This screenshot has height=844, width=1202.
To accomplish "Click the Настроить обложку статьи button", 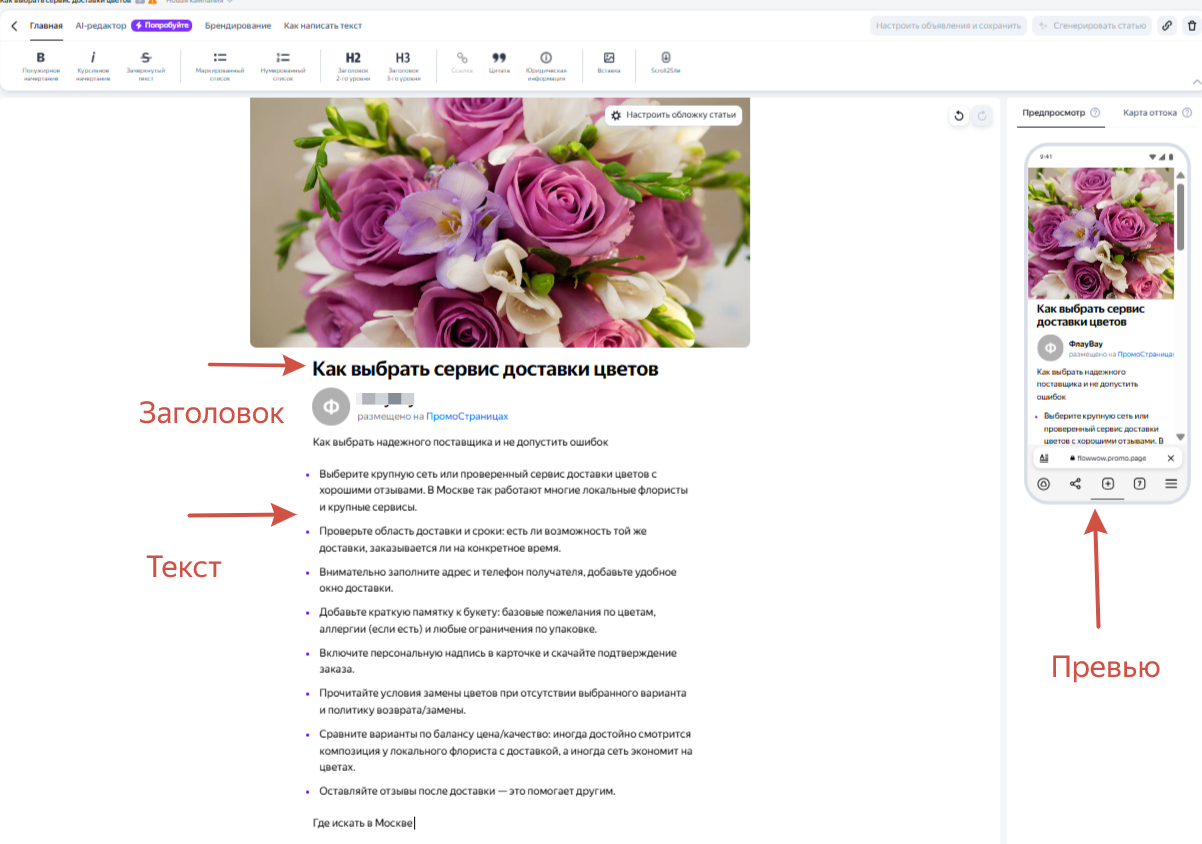I will coord(673,115).
